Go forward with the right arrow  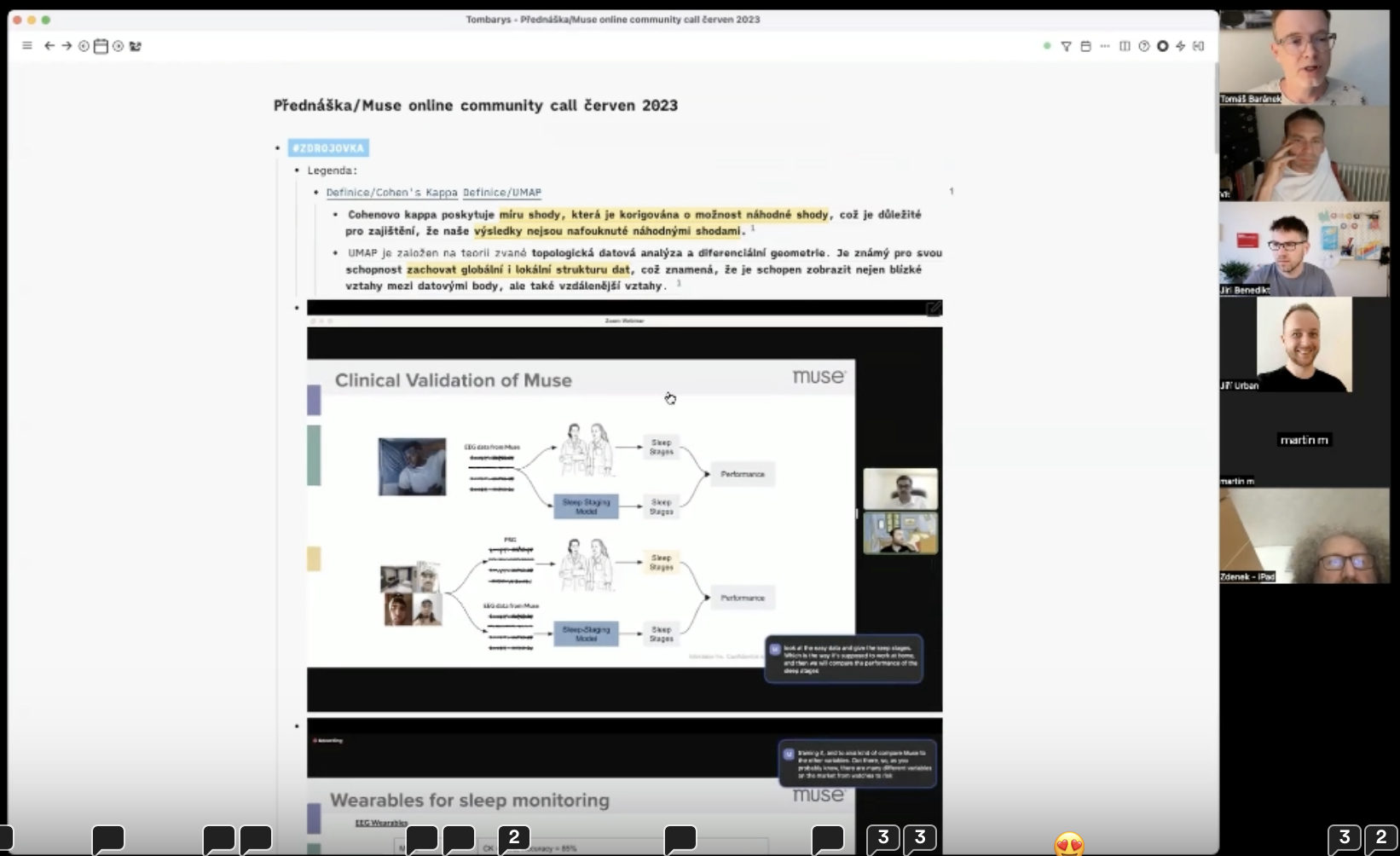pos(67,46)
